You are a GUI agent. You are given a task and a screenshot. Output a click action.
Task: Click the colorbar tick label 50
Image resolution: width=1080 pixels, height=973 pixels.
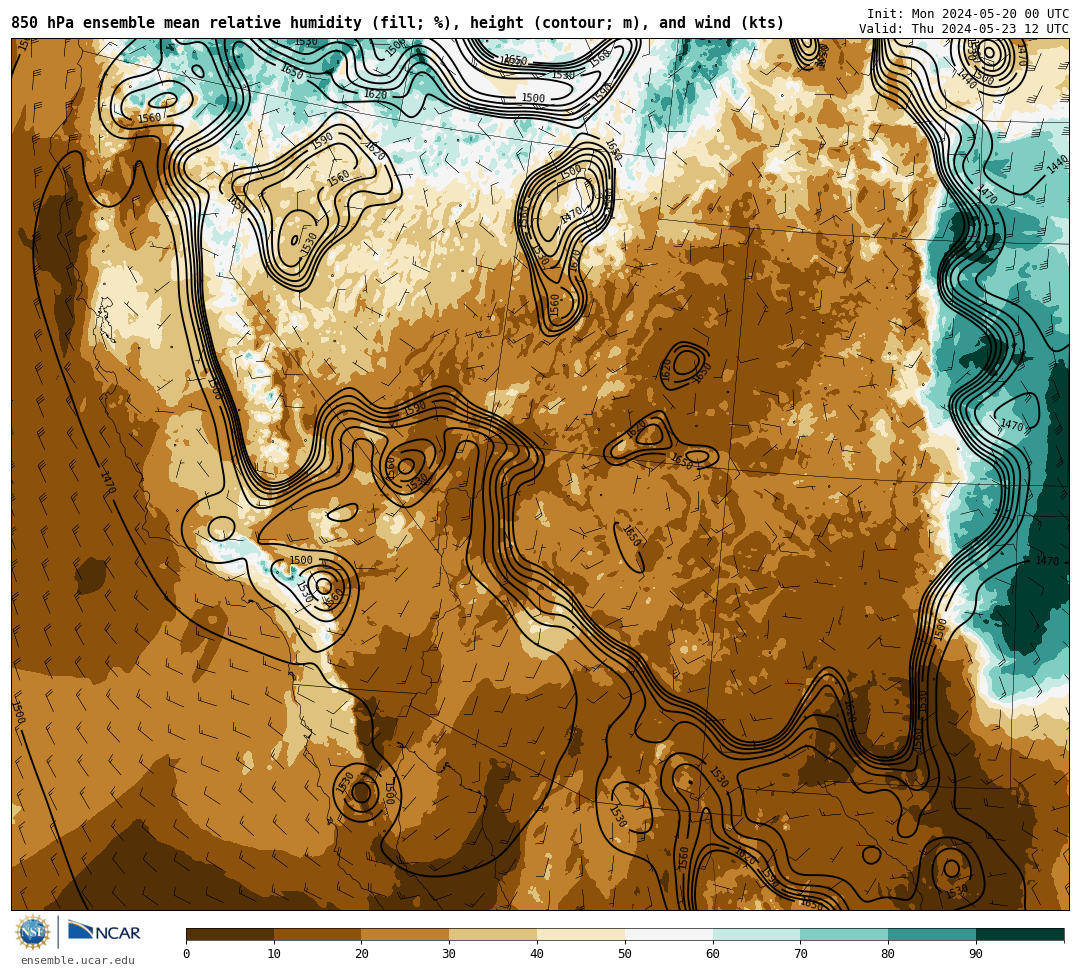tap(625, 954)
